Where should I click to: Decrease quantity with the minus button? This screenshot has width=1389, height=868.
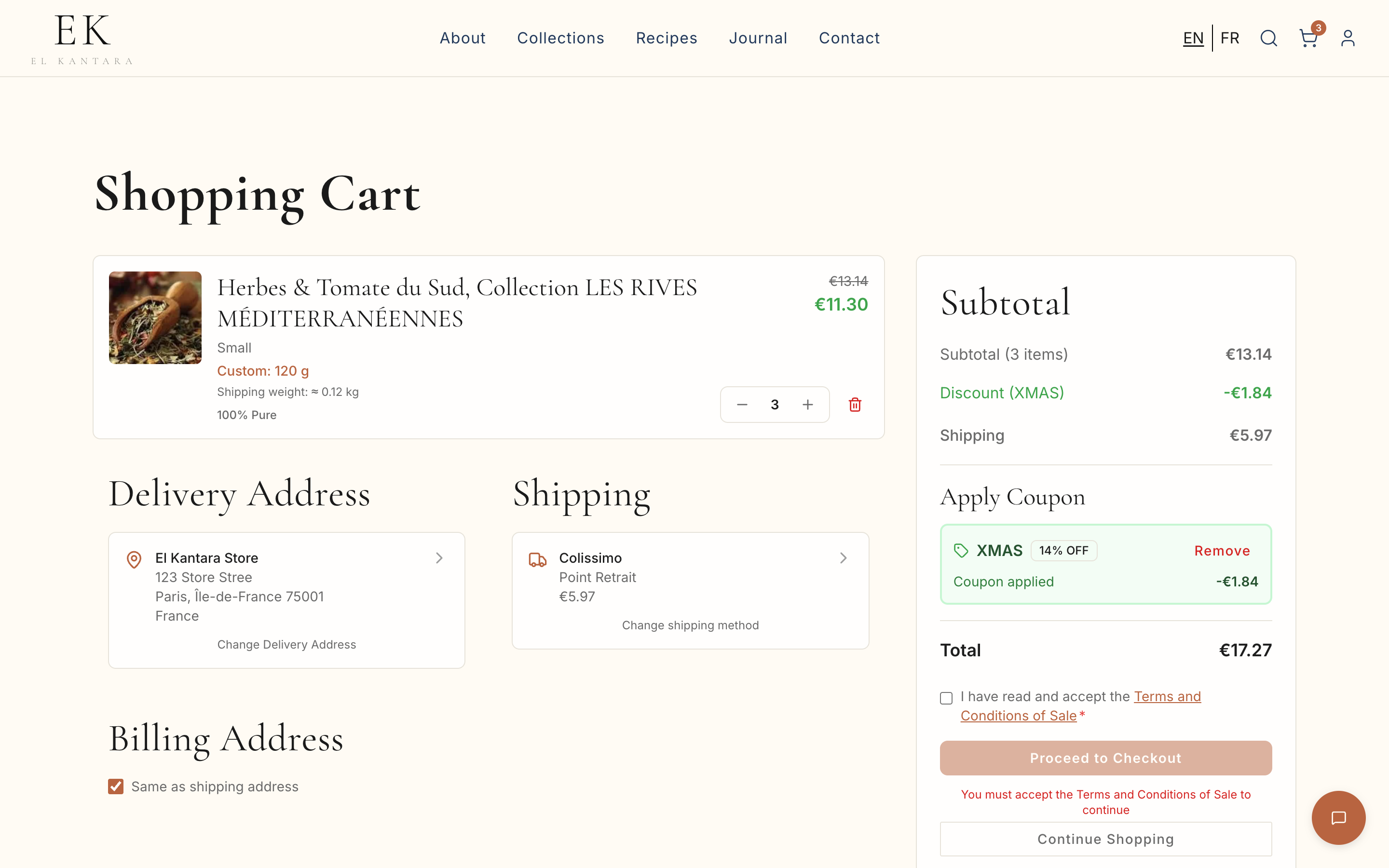[742, 405]
